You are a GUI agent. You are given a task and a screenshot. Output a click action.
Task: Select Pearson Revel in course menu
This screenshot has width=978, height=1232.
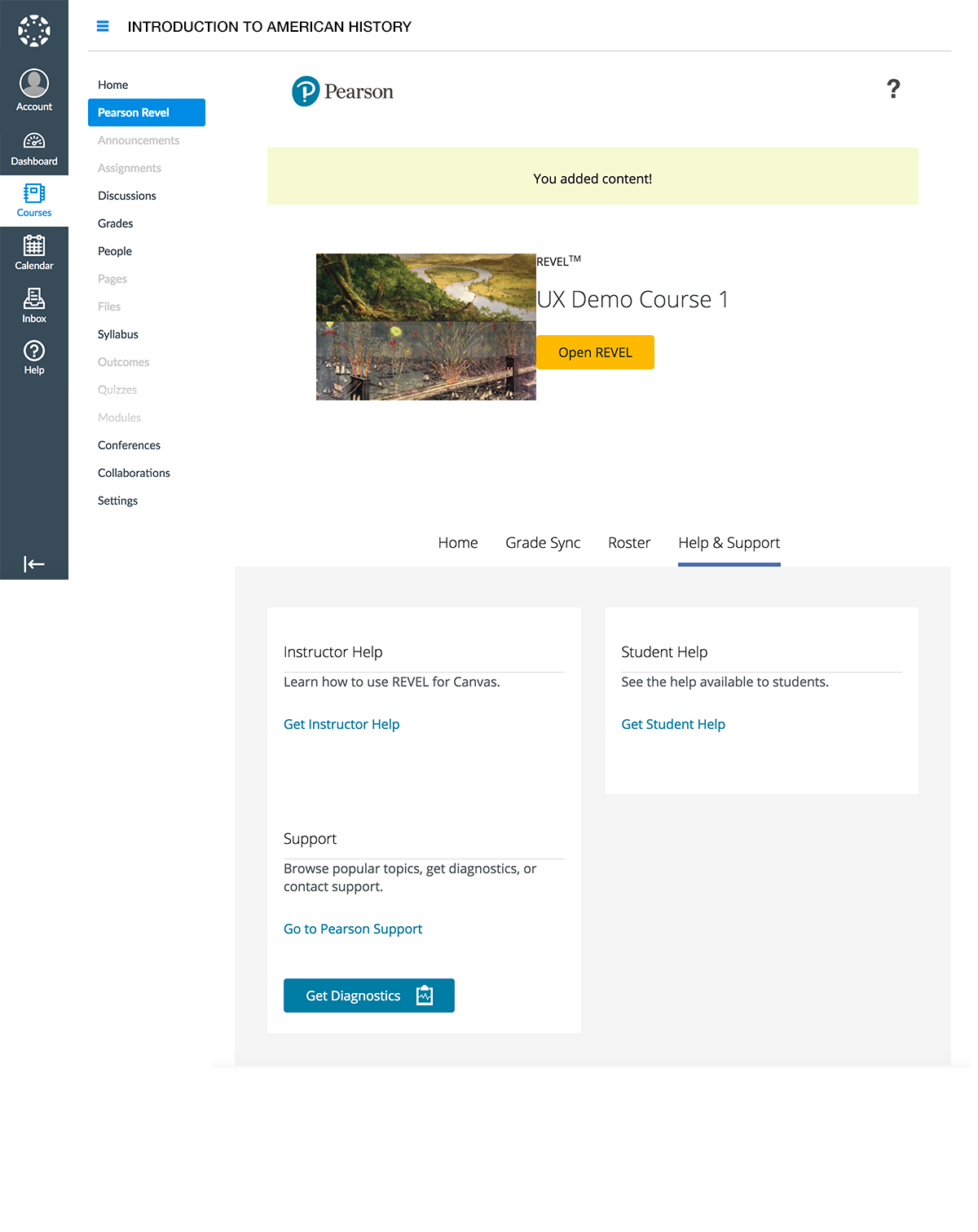(147, 113)
